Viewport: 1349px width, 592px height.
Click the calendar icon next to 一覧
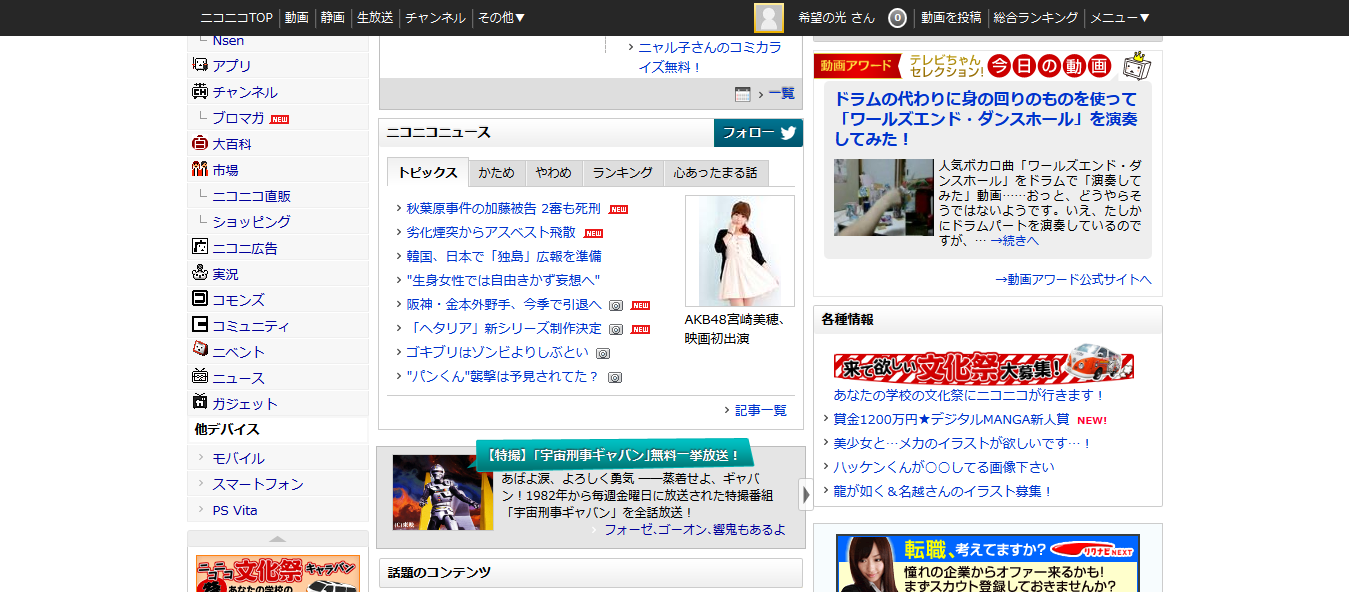pyautogui.click(x=742, y=94)
